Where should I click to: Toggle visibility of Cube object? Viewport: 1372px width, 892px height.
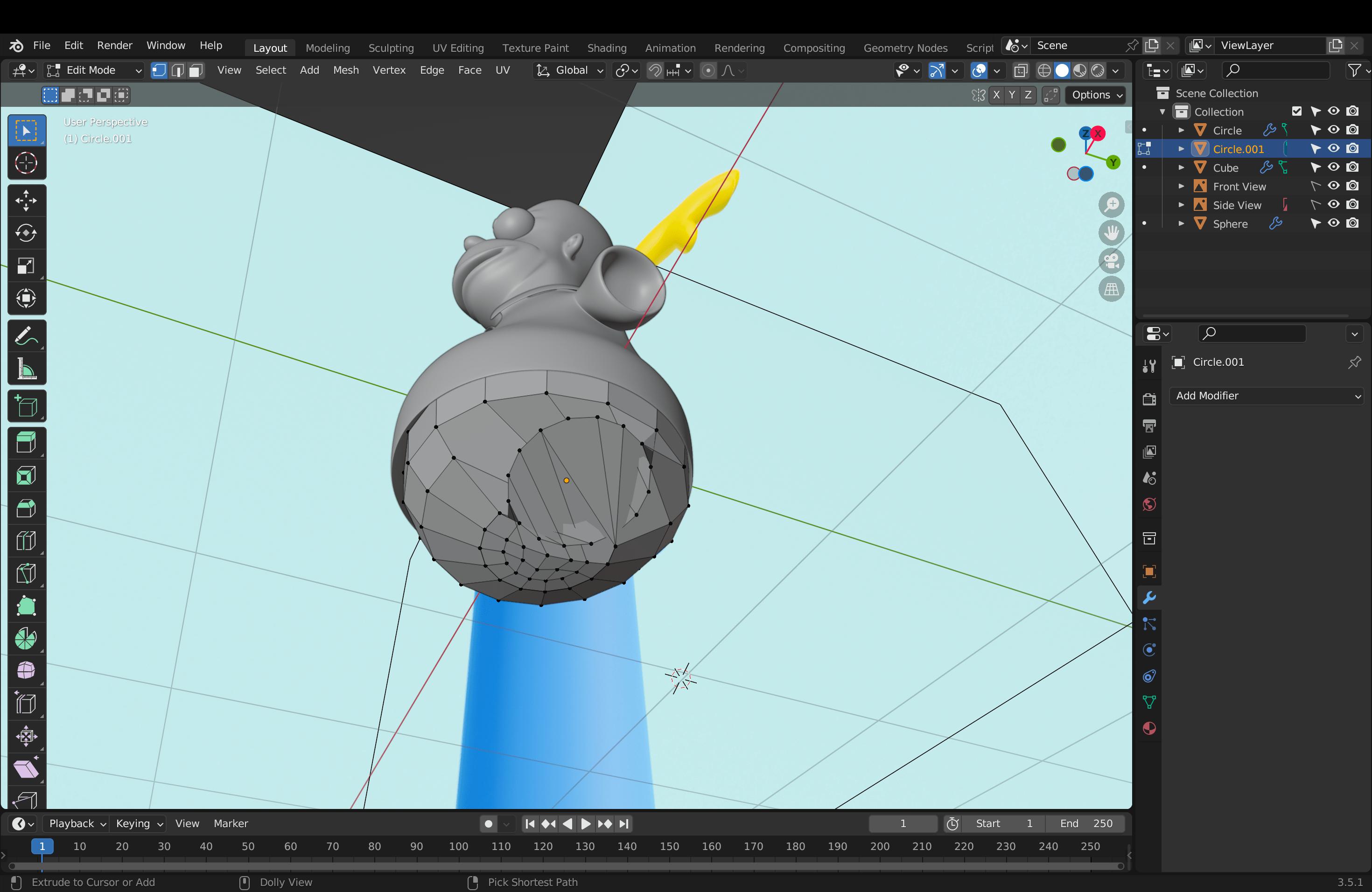(1334, 168)
